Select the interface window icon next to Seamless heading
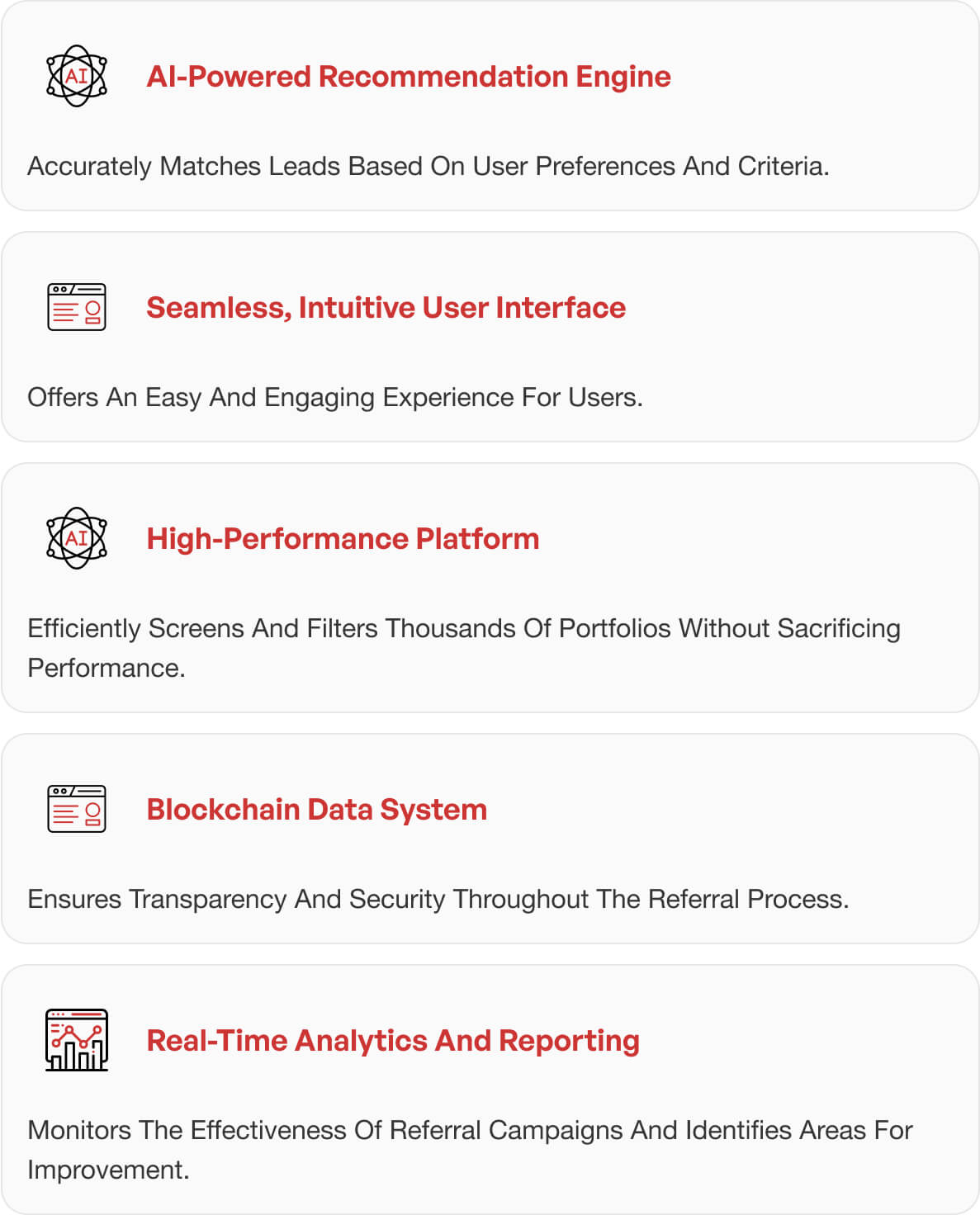This screenshot has height=1215, width=980. point(77,307)
